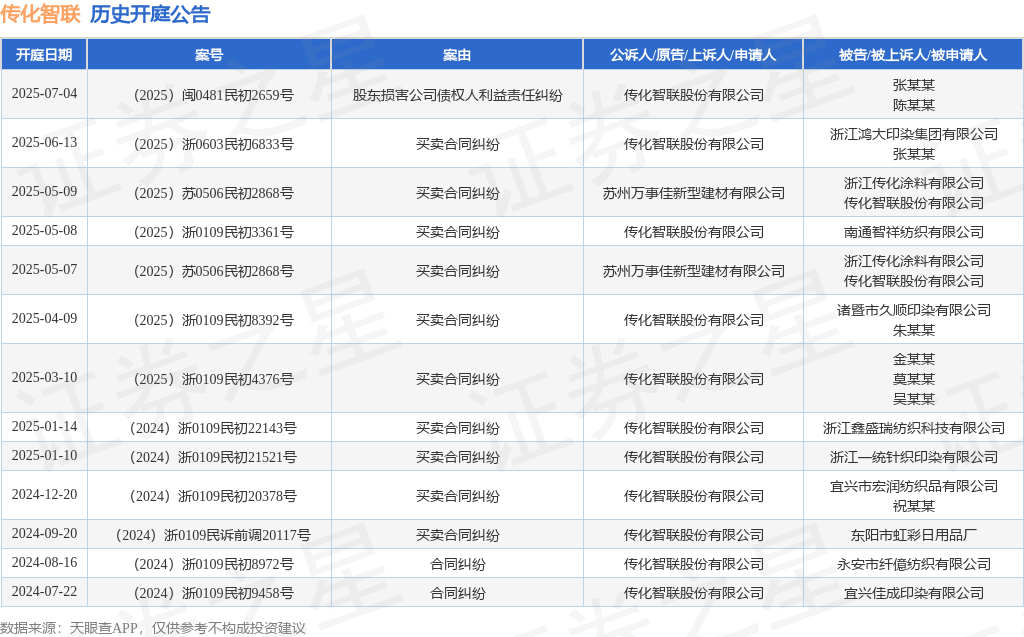Click defendant 祝某某

pos(914,506)
